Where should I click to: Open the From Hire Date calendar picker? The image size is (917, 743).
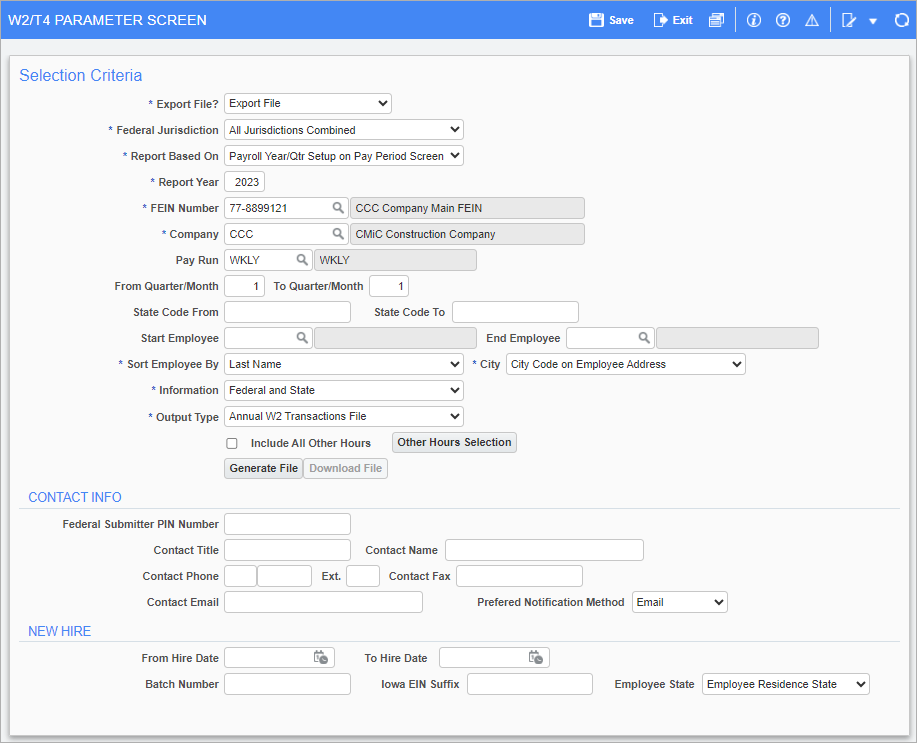point(320,657)
